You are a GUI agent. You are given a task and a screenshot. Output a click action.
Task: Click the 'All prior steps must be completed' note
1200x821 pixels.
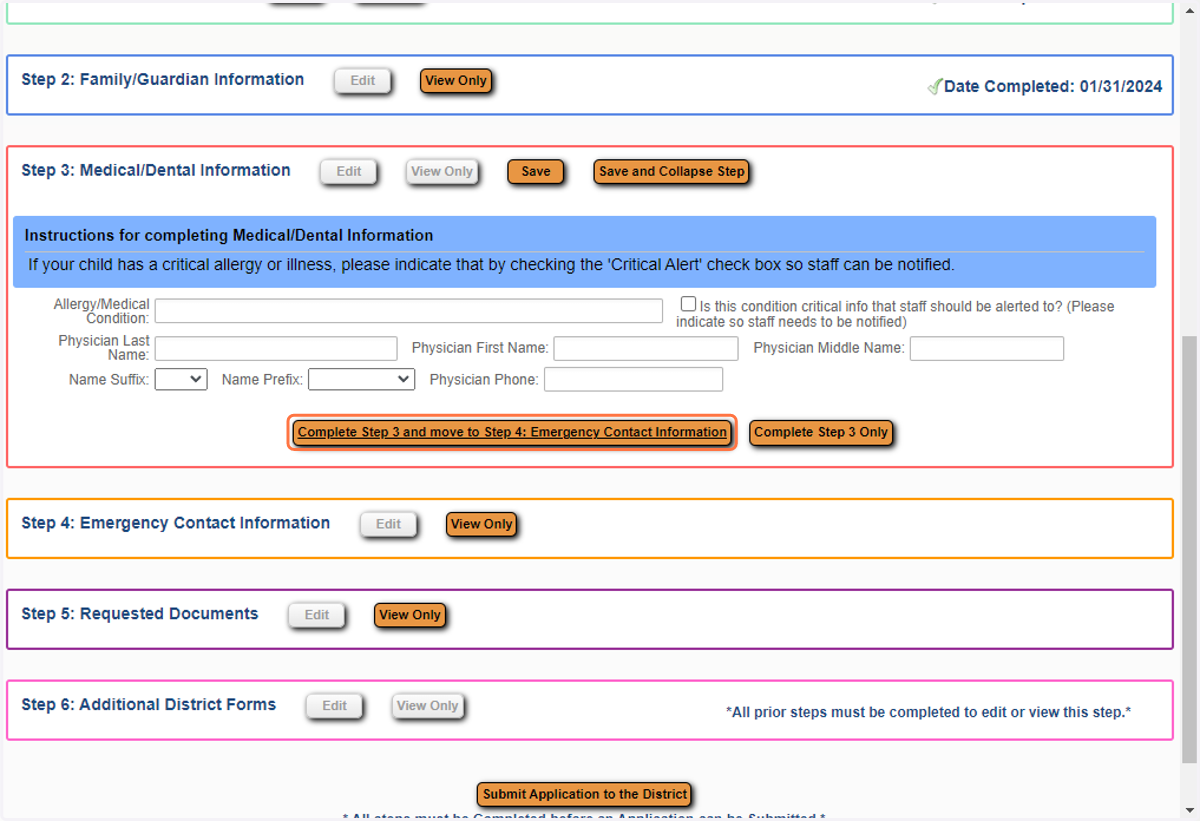(928, 713)
